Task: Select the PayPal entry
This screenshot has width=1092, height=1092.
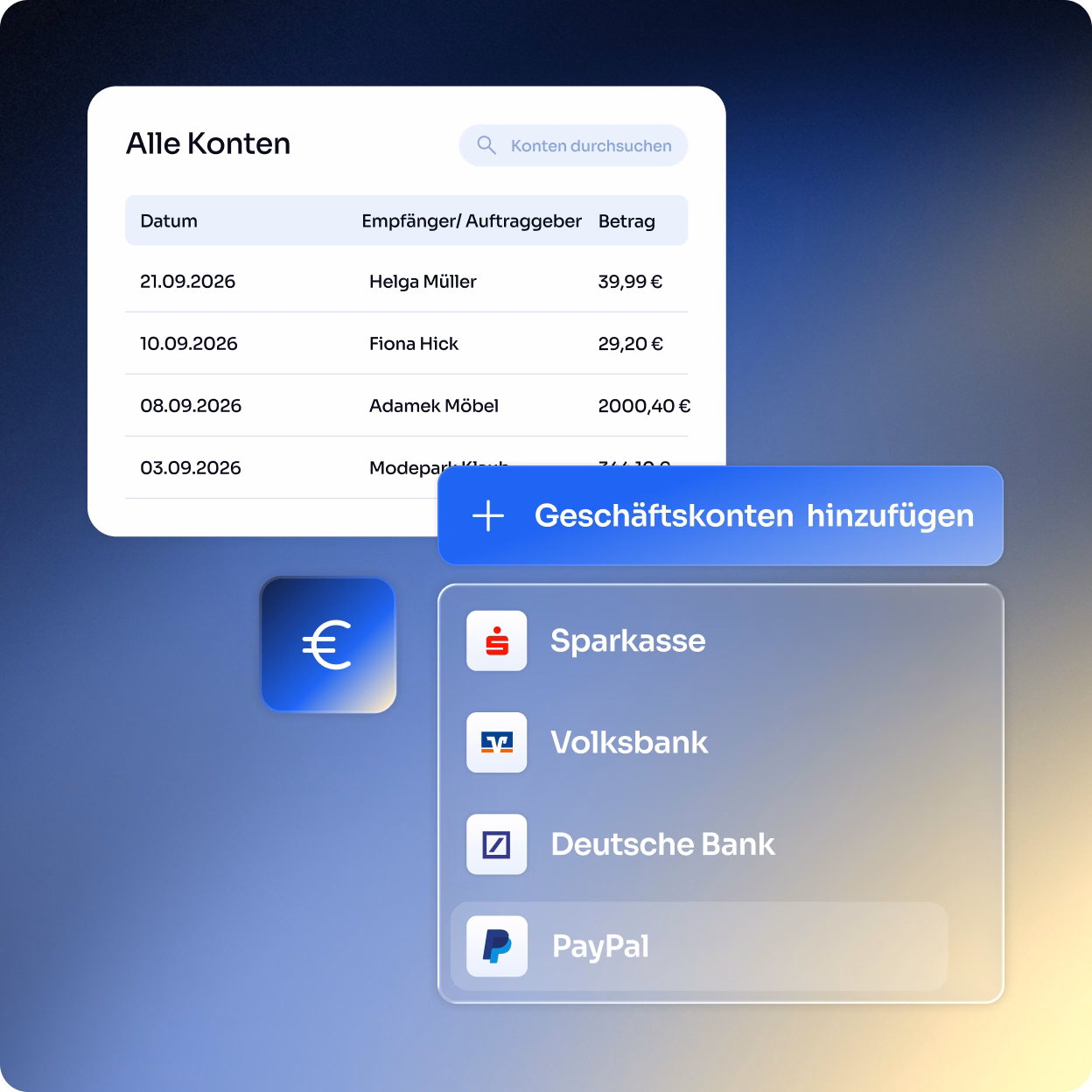Action: point(699,946)
